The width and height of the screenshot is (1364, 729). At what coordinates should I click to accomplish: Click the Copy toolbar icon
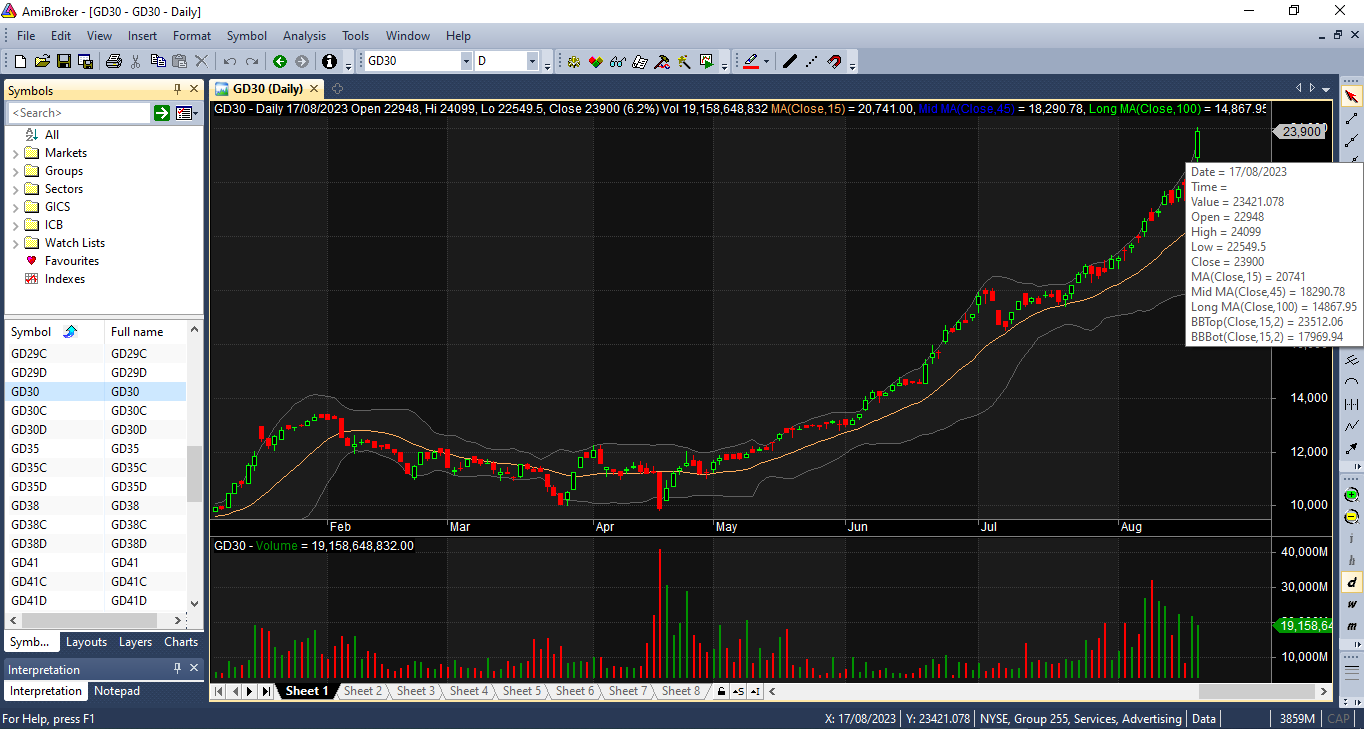tap(159, 61)
